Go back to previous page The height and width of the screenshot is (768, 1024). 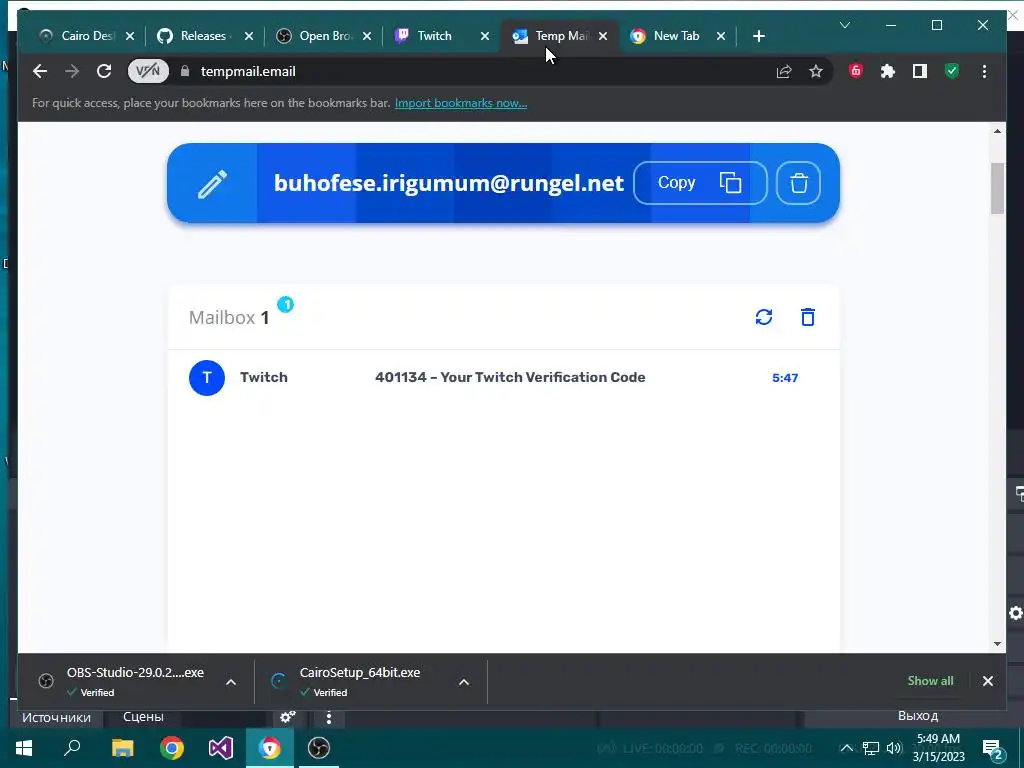(x=40, y=71)
